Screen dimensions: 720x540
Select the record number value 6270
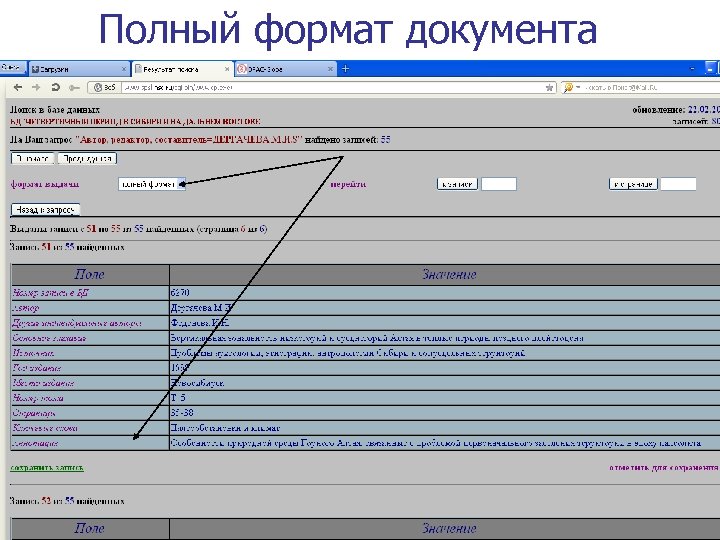pyautogui.click(x=180, y=292)
